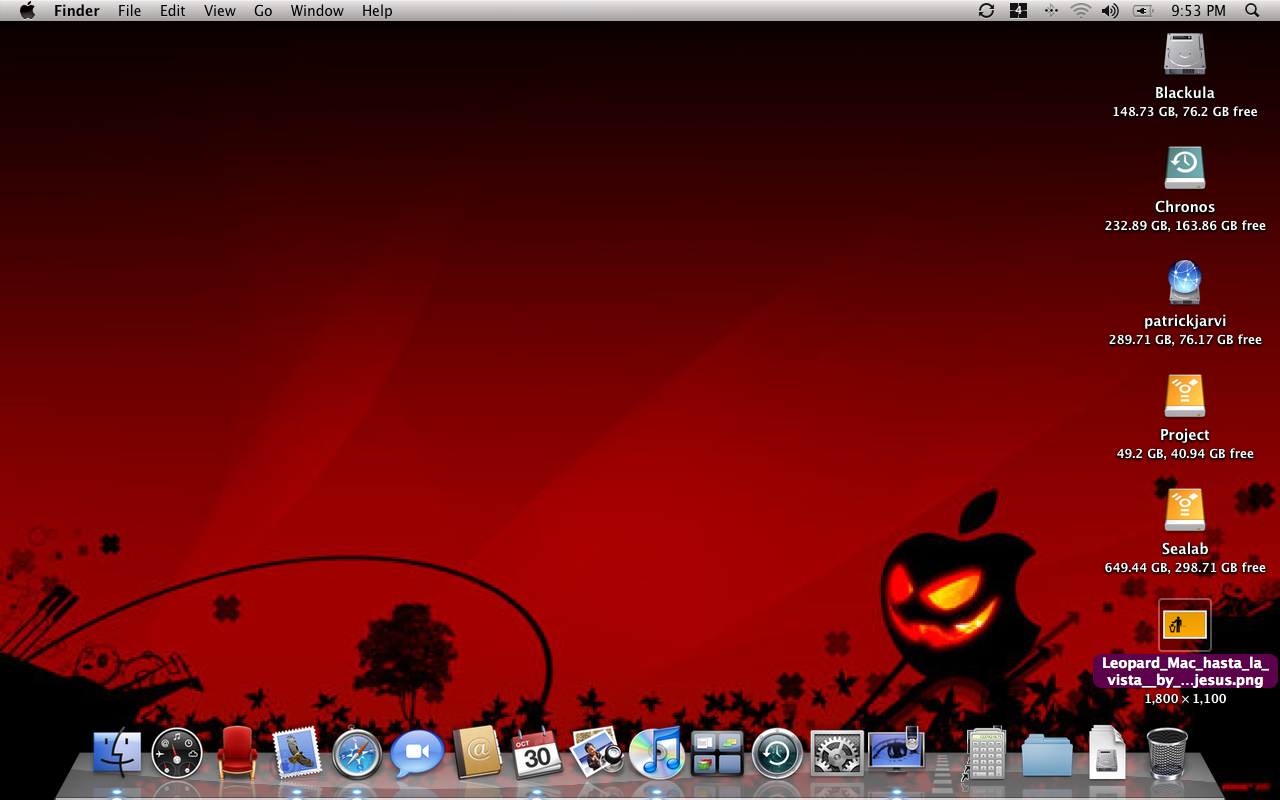Open Front Row red chair icon
This screenshot has height=800, width=1280.
coord(237,753)
